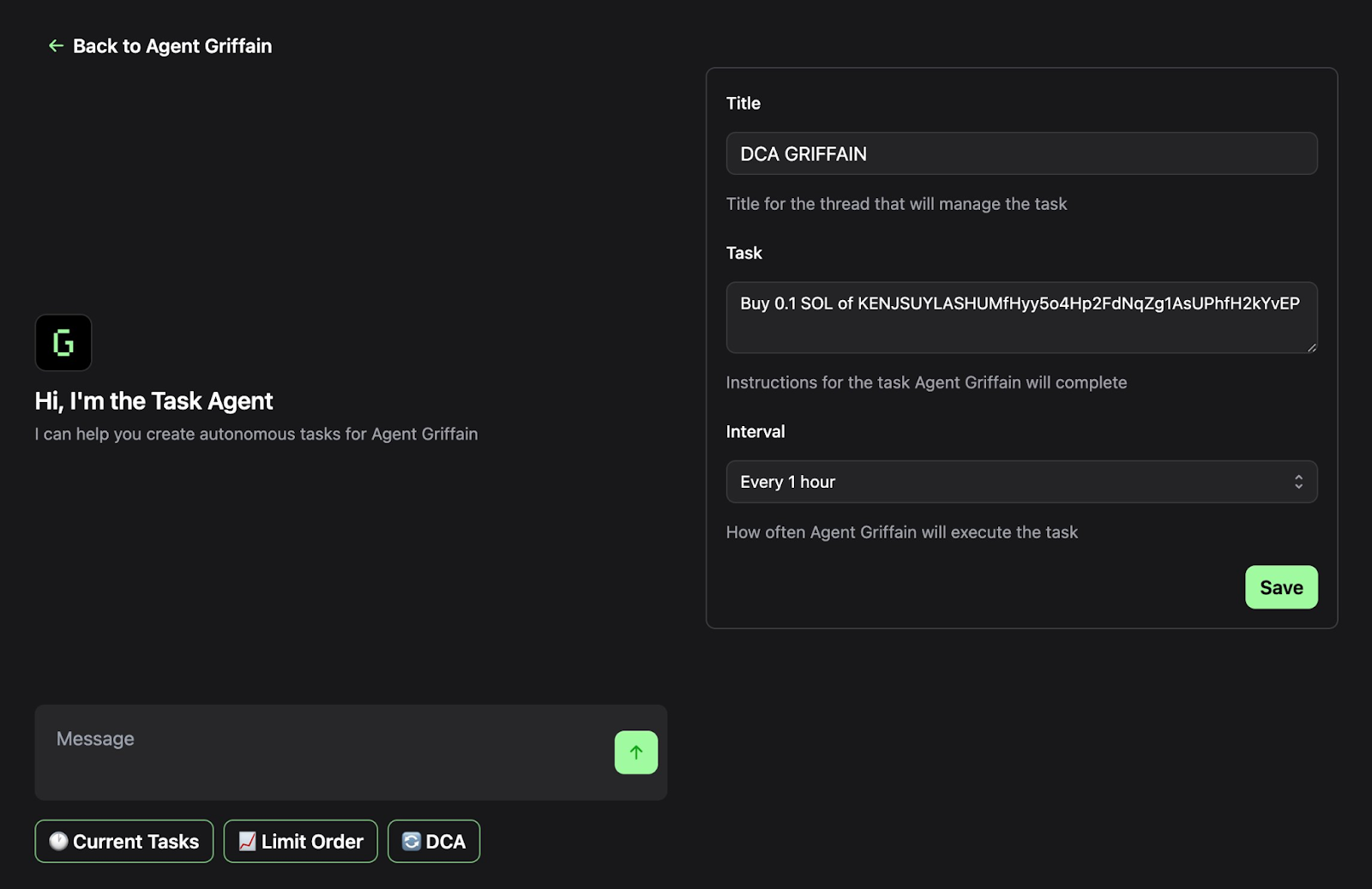Click the green back arrow icon
The width and height of the screenshot is (1372, 889).
point(56,45)
